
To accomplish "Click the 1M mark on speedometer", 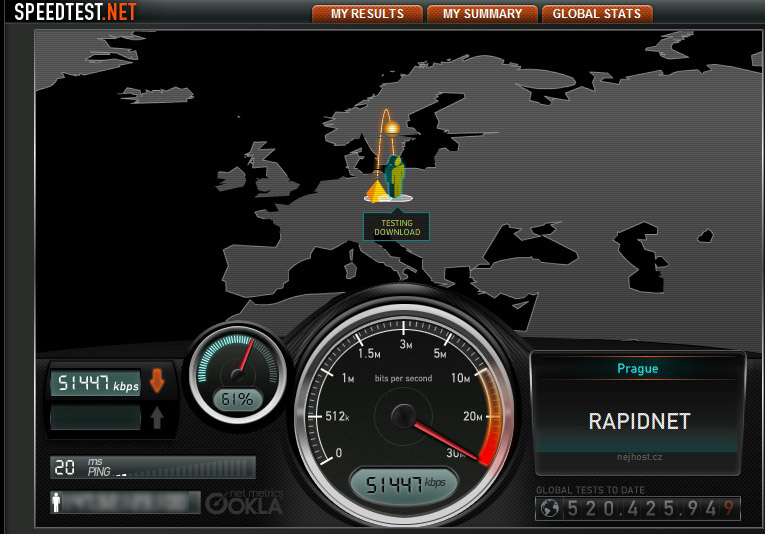I will click(x=348, y=378).
